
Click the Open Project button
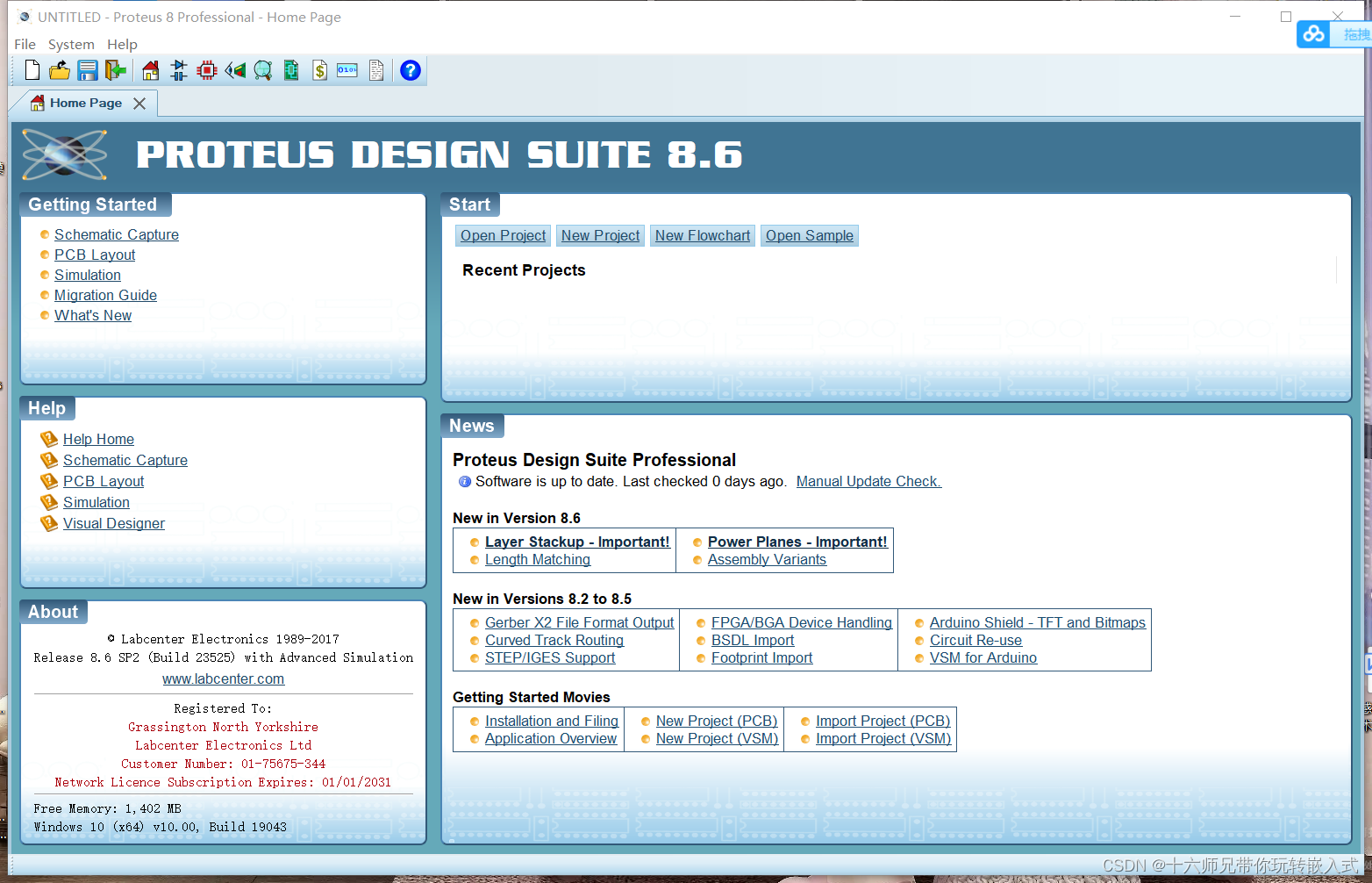(x=503, y=235)
